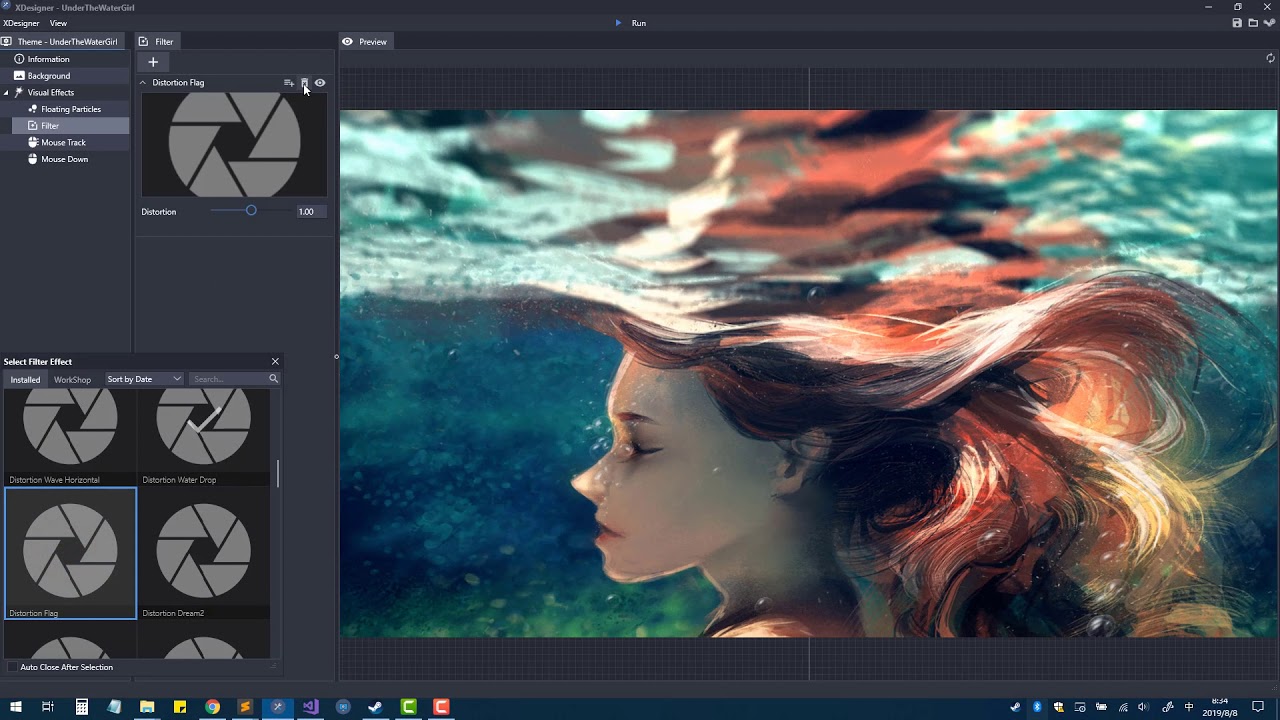Open Sublime Text from the taskbar

click(245, 707)
